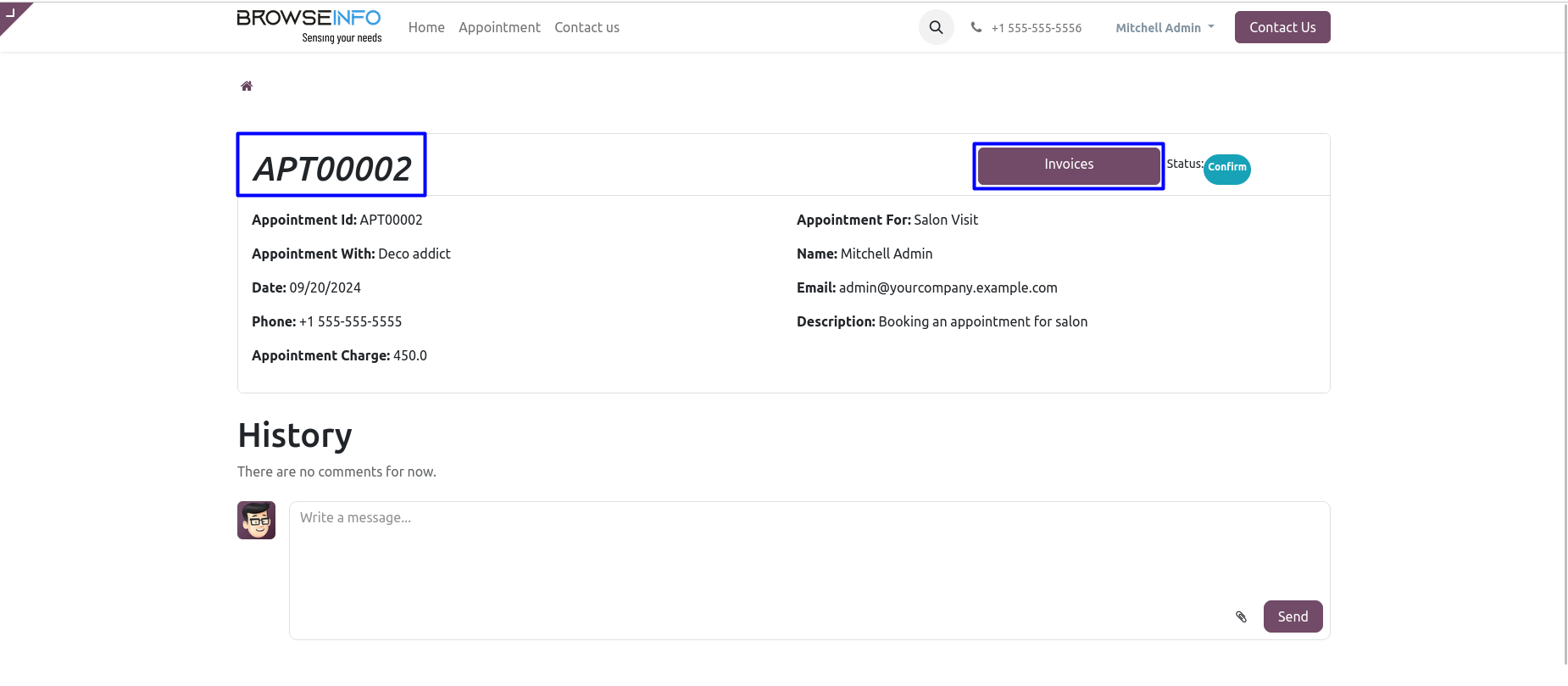1568x686 pixels.
Task: Click the phone handset icon in header
Action: 976,27
